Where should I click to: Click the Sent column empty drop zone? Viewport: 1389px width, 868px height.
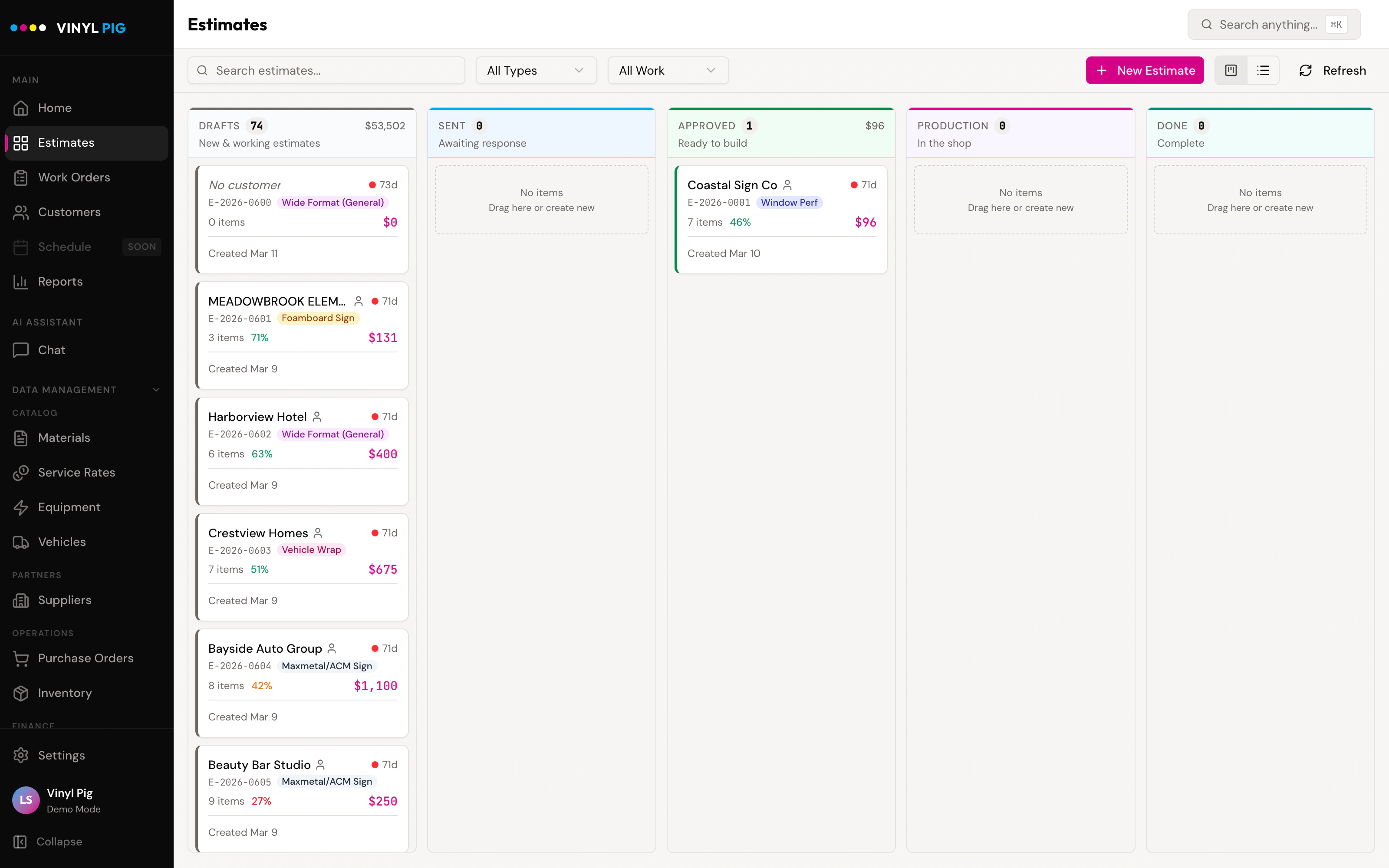pos(541,200)
